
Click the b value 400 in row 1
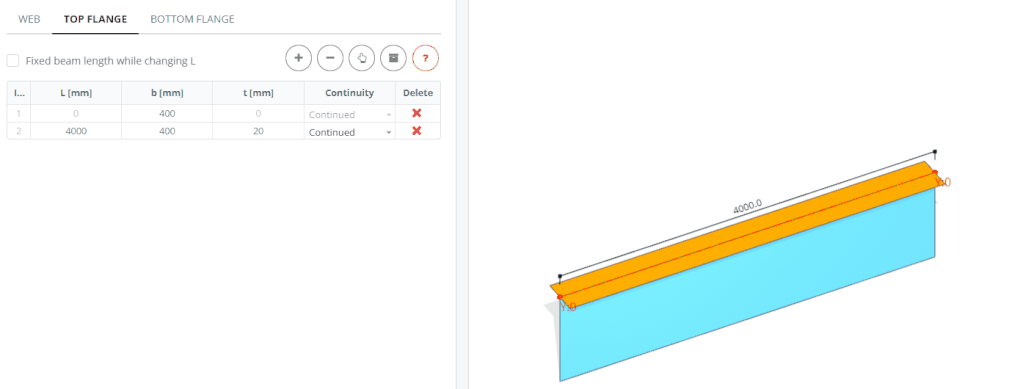167,114
